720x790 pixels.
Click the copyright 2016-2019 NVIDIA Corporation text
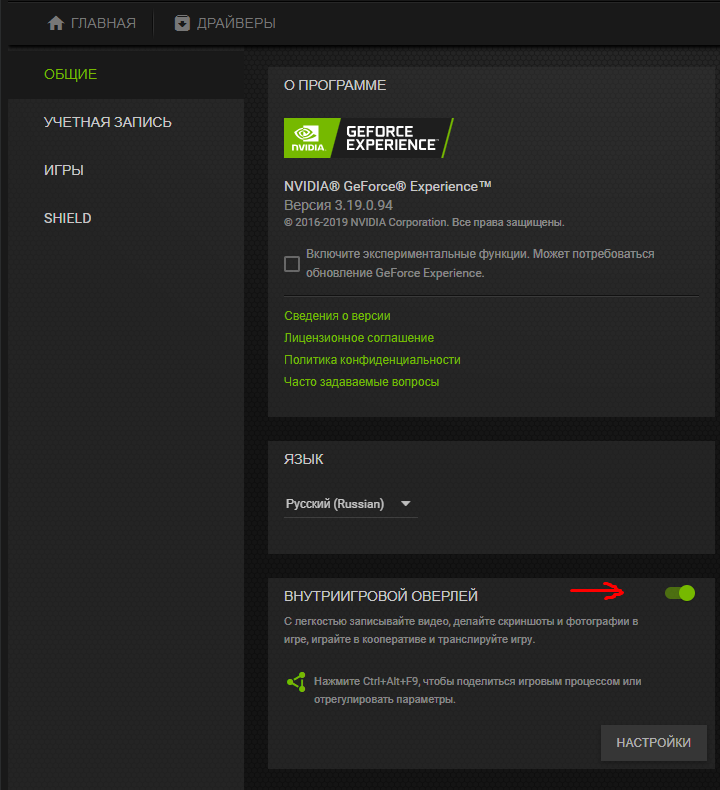(424, 222)
